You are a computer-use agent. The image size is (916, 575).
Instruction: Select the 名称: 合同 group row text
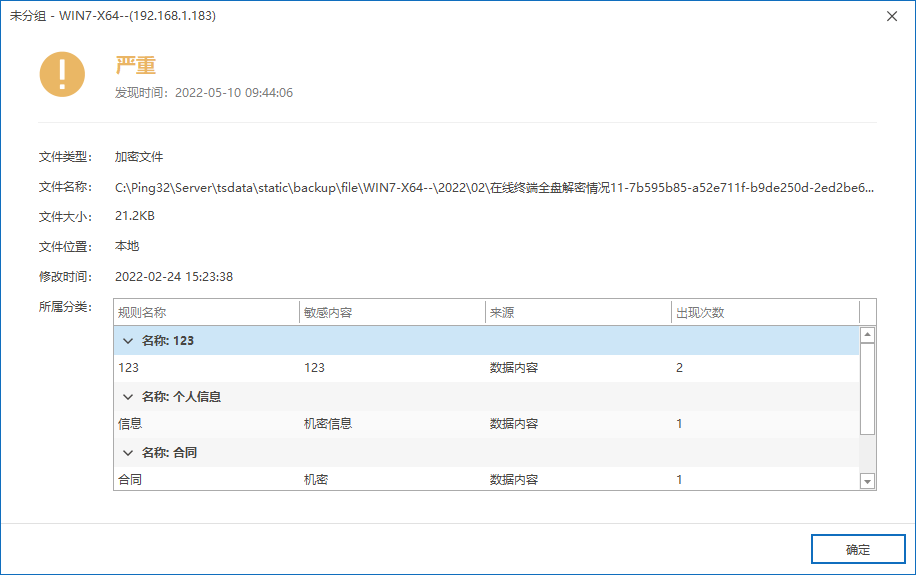click(x=169, y=453)
